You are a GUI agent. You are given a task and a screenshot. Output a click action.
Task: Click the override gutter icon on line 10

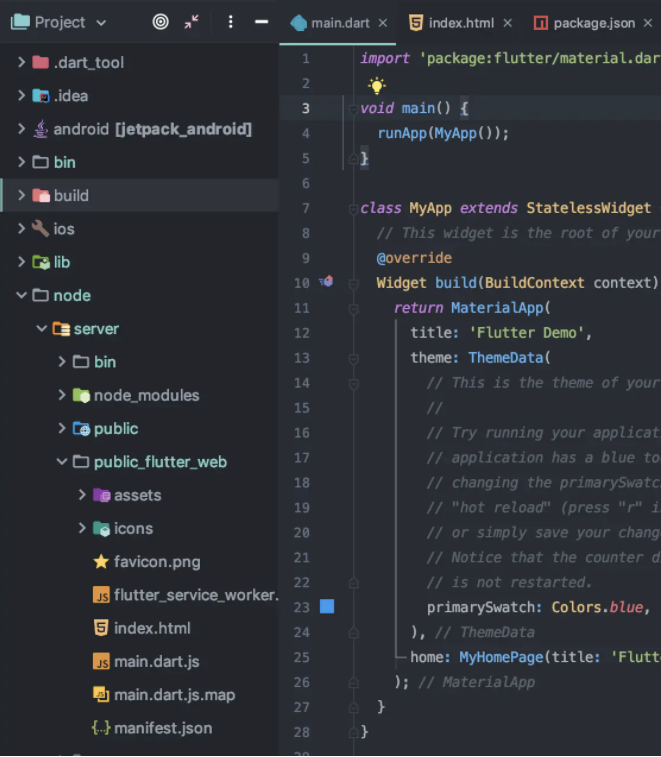point(326,283)
